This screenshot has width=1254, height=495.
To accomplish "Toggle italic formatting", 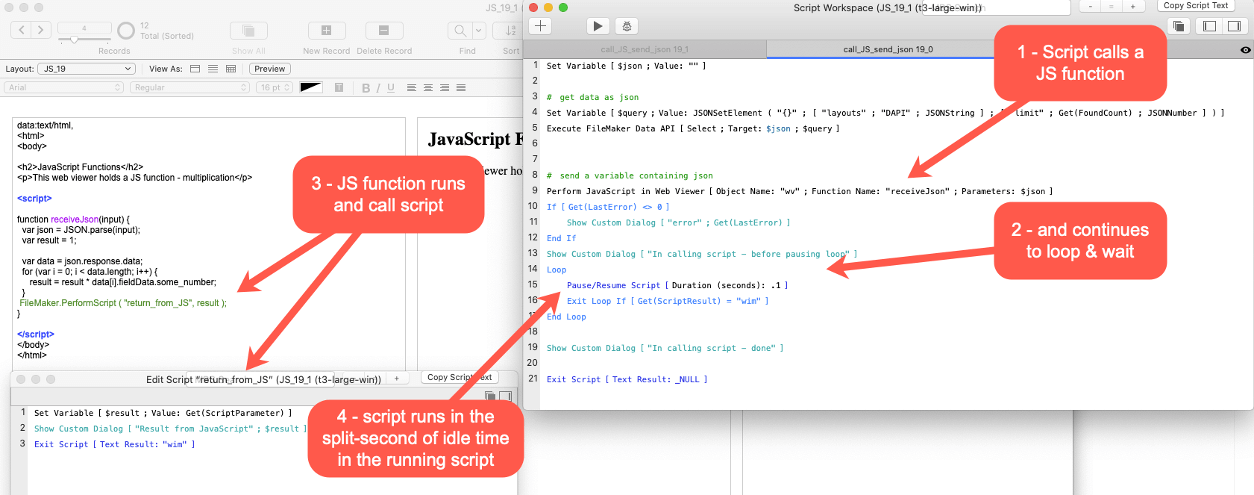I will point(379,88).
